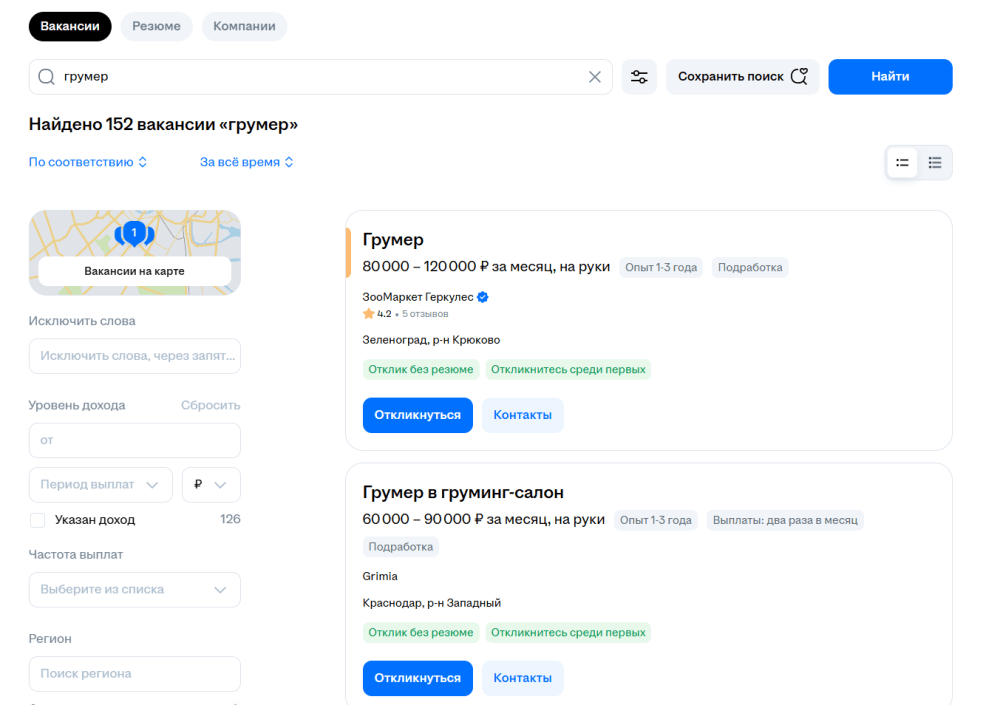Open the Компании tab
Viewport: 1000px width, 705px height.
pyautogui.click(x=244, y=26)
